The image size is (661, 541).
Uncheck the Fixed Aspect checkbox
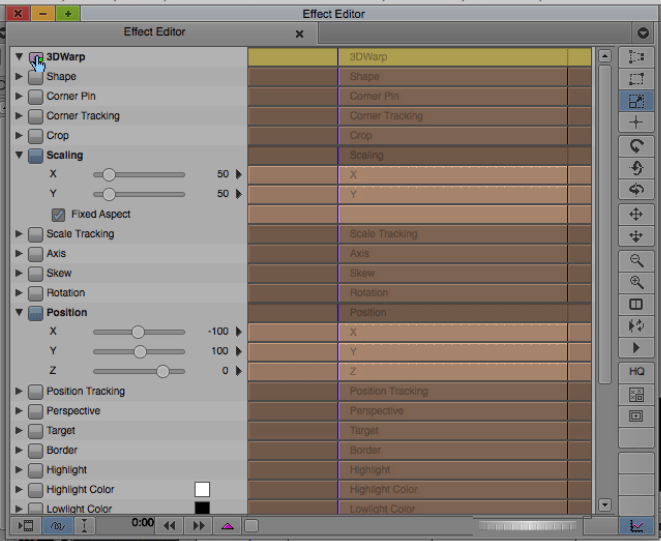tap(58, 215)
